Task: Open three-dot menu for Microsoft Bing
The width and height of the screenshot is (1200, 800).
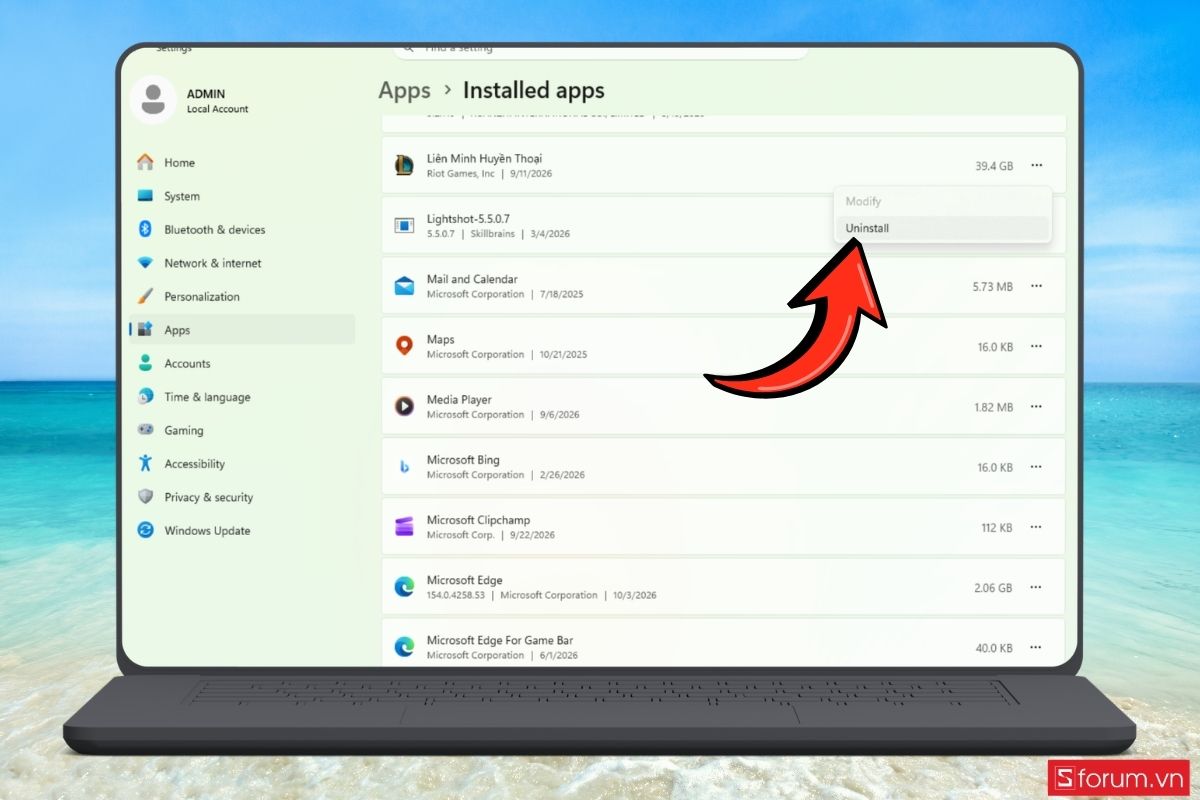Action: pyautogui.click(x=1036, y=467)
